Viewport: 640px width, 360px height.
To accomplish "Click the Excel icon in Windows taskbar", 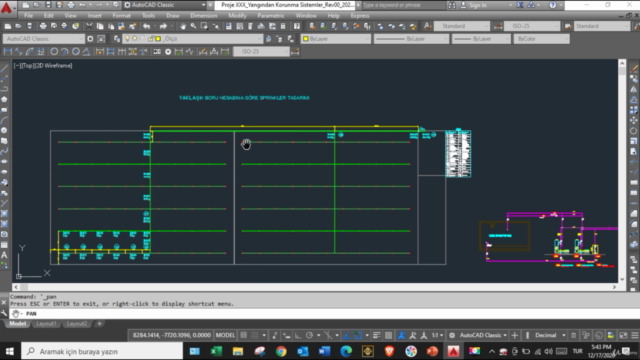I will pos(216,351).
